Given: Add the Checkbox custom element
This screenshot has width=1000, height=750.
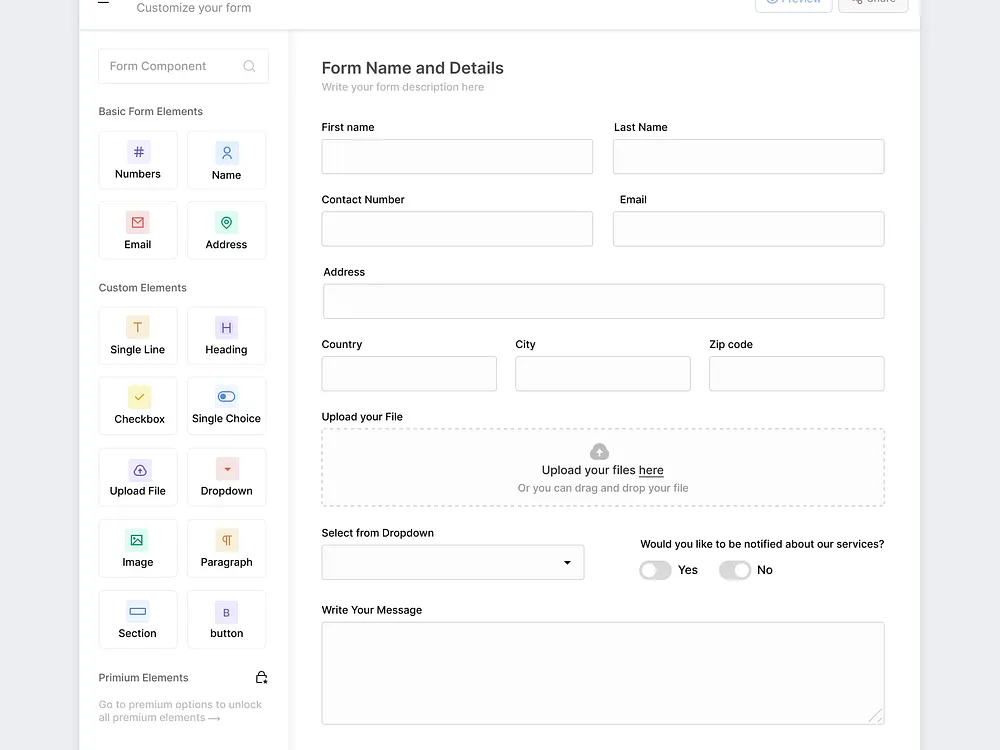Looking at the screenshot, I should click(138, 406).
